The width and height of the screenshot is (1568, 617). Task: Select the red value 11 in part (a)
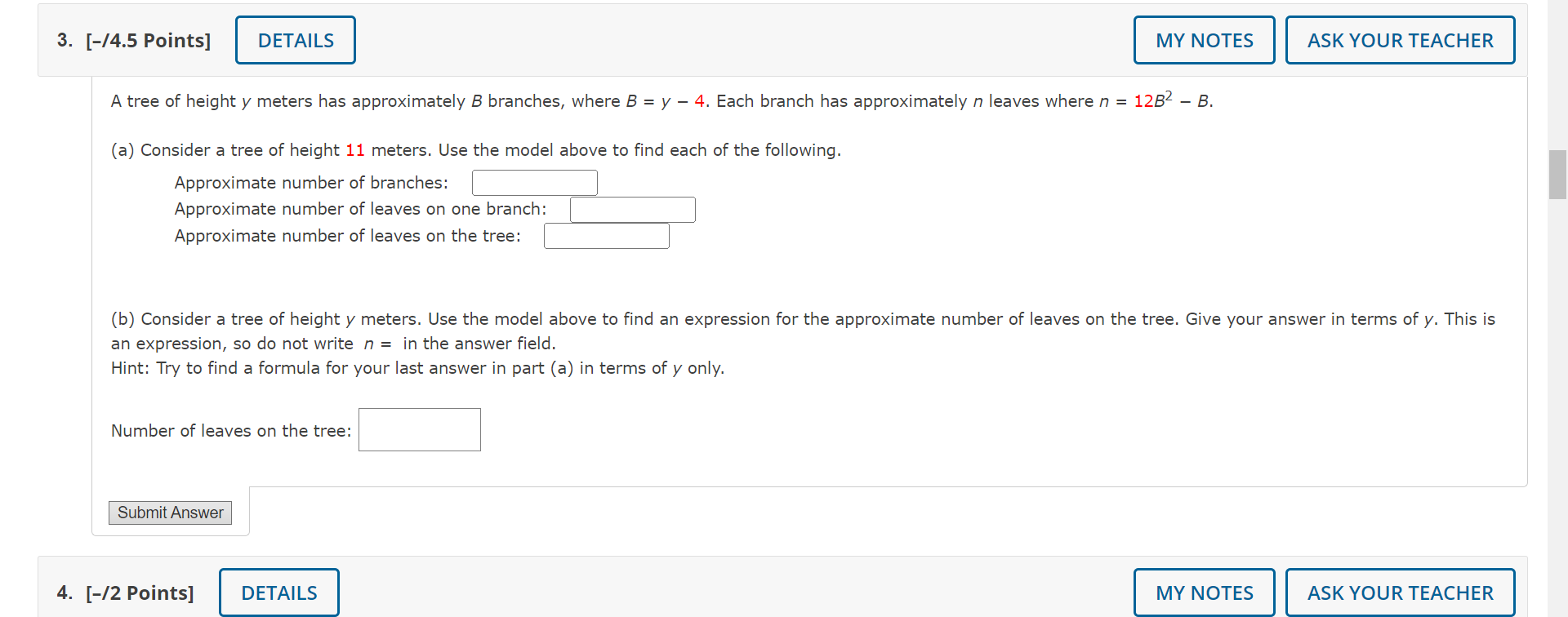(355, 150)
